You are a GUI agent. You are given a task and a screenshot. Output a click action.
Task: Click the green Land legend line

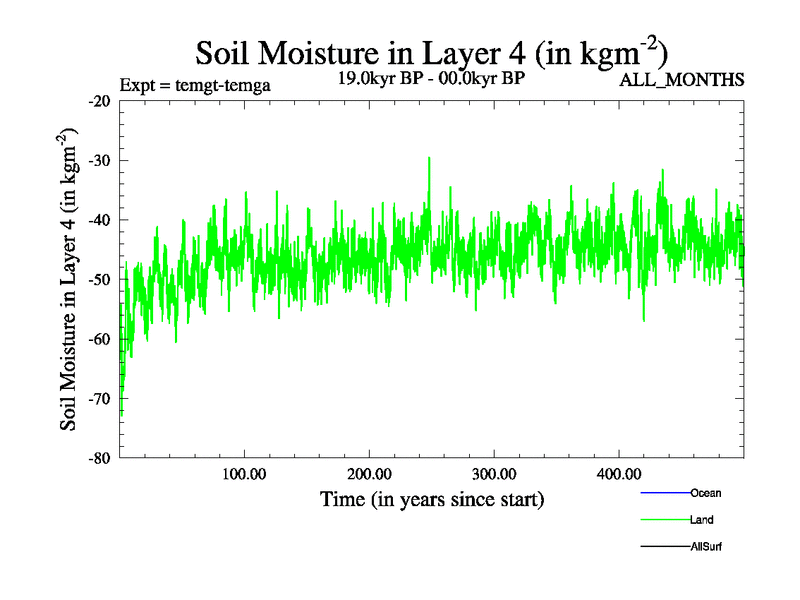coord(664,520)
